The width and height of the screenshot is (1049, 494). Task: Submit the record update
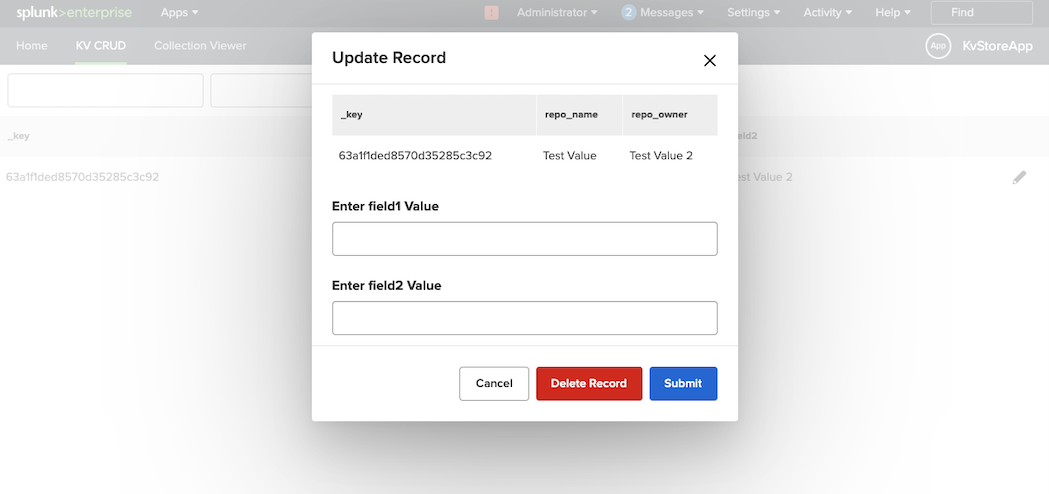[x=683, y=384]
